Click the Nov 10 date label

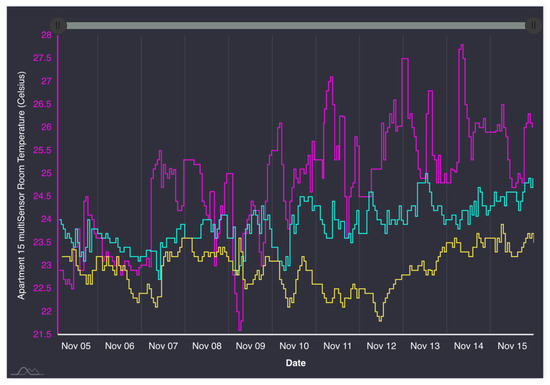294,346
